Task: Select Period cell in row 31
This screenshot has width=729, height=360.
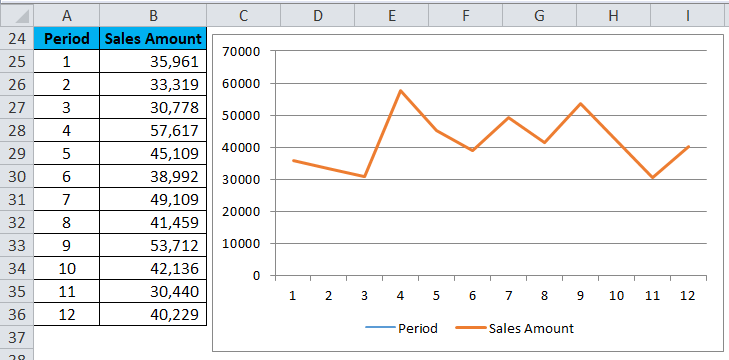Action: click(x=66, y=200)
